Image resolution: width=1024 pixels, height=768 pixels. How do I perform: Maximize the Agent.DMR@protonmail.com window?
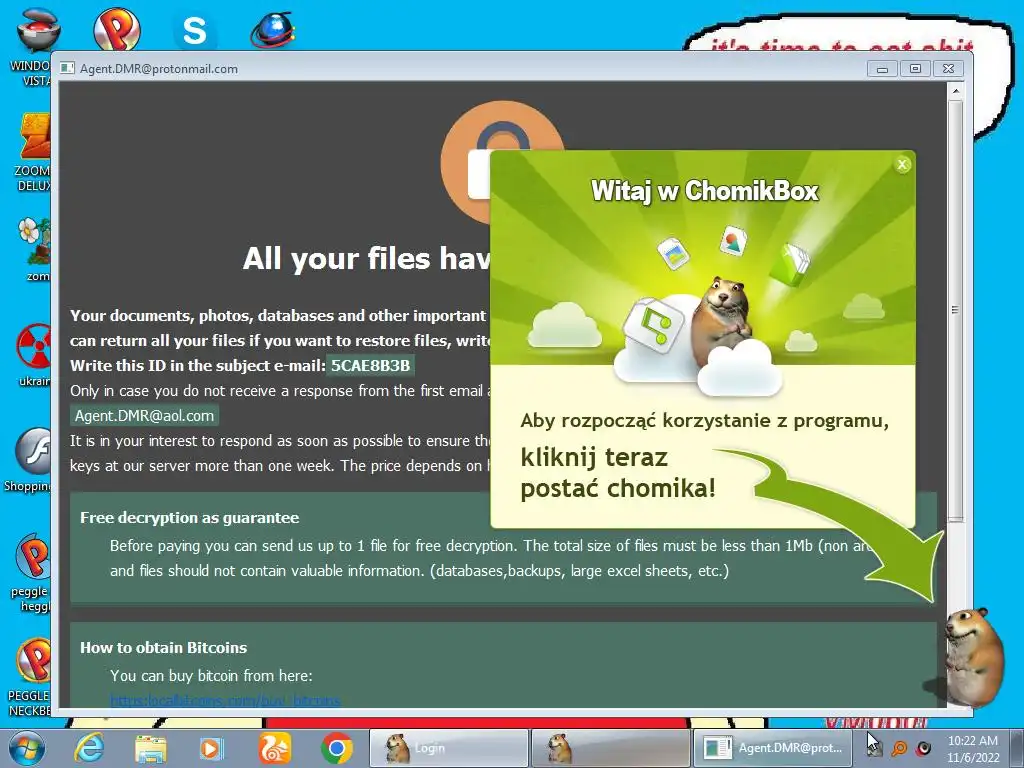tap(915, 69)
